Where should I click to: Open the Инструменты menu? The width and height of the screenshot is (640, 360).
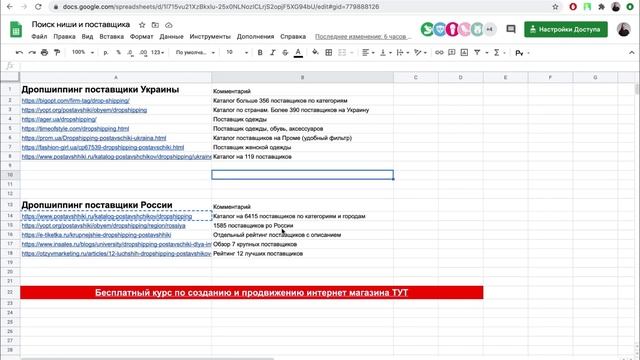(210, 36)
